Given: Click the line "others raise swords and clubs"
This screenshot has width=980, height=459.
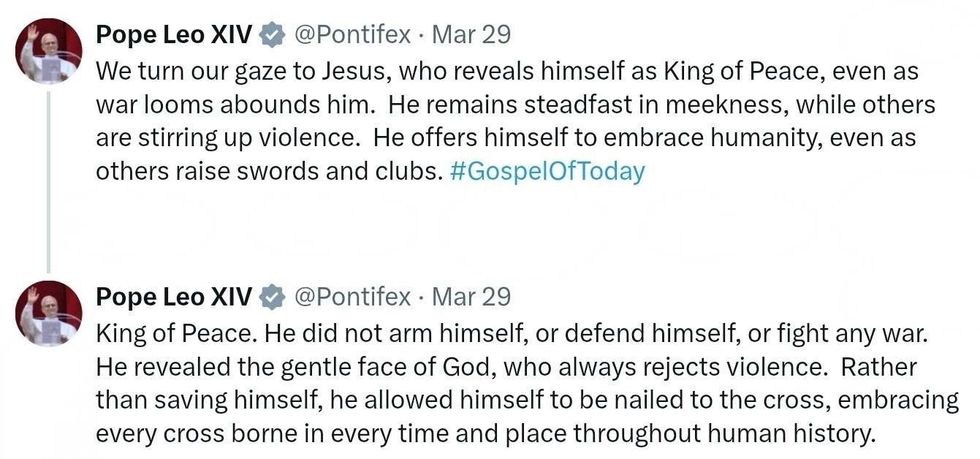Looking at the screenshot, I should point(268,170).
